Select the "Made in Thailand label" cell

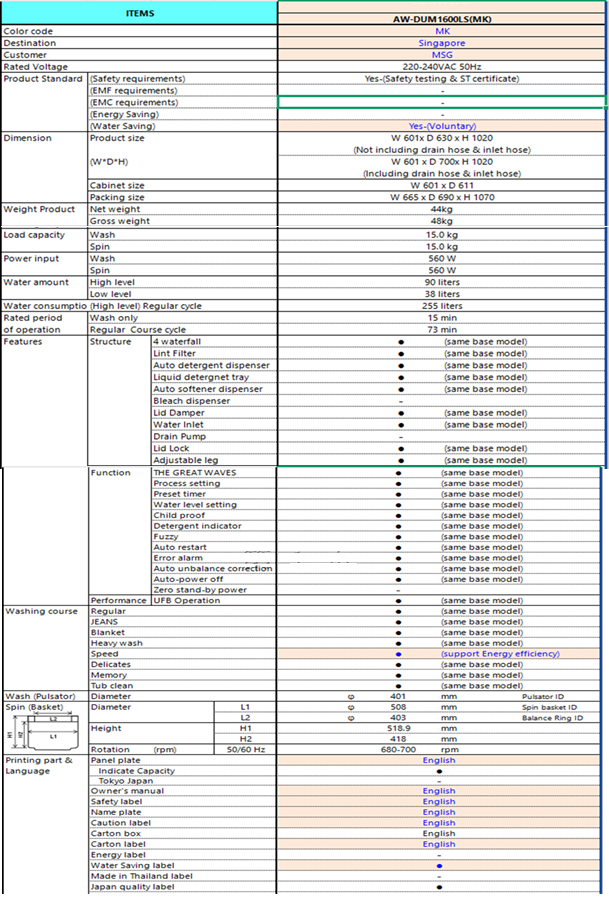(182, 877)
